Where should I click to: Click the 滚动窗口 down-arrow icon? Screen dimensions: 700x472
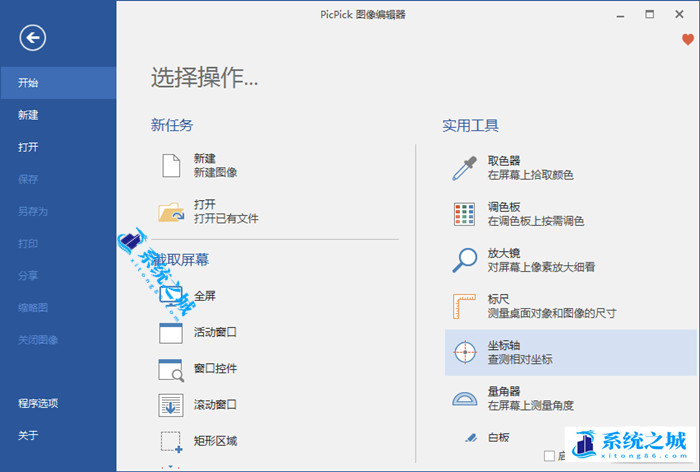coord(171,405)
